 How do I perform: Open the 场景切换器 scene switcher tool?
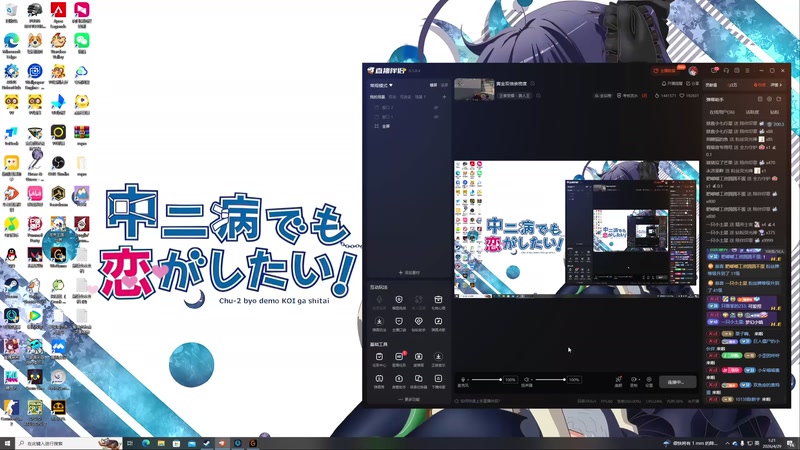[418, 380]
